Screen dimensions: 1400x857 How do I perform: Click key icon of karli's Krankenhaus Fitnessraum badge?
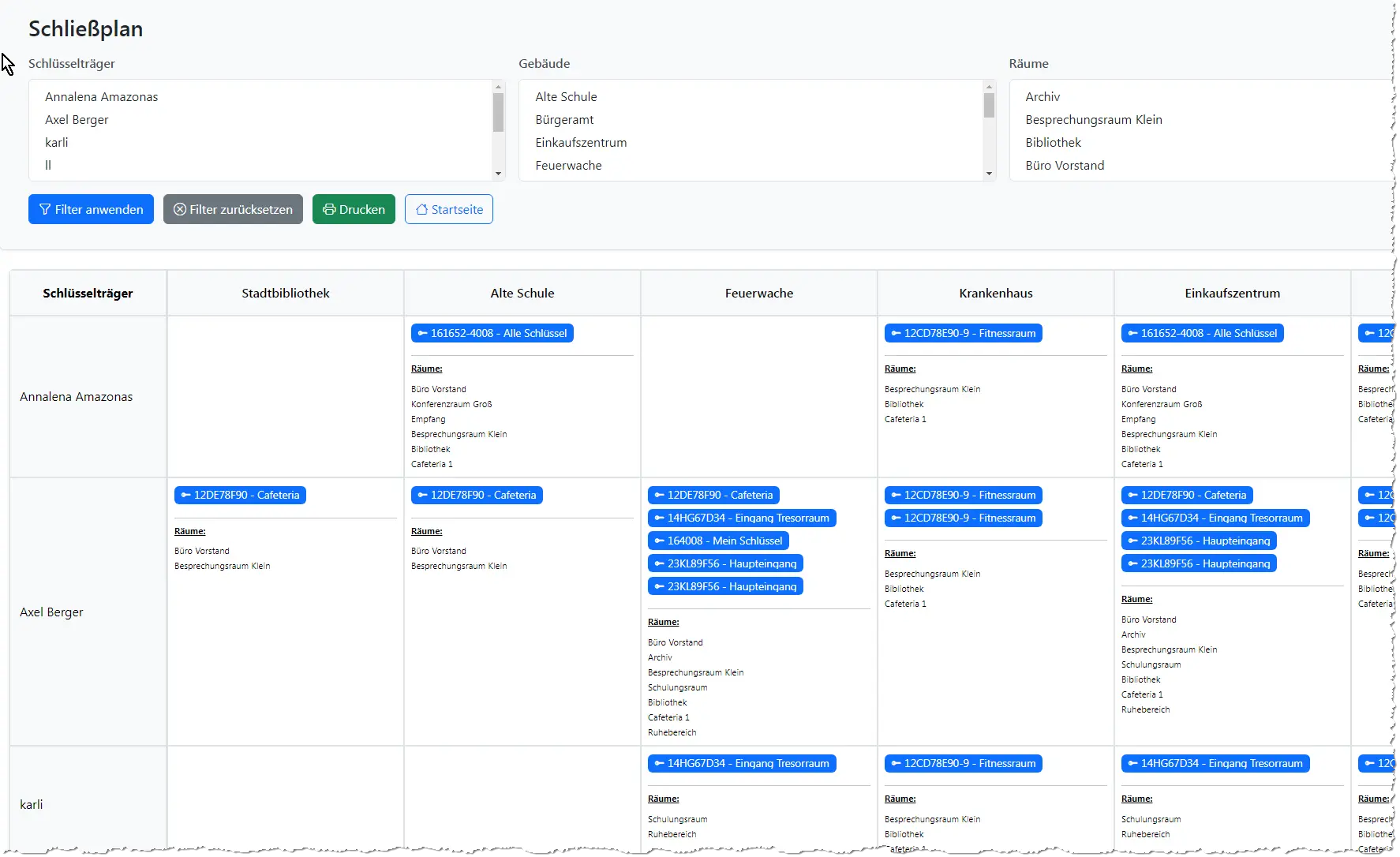[x=896, y=764]
